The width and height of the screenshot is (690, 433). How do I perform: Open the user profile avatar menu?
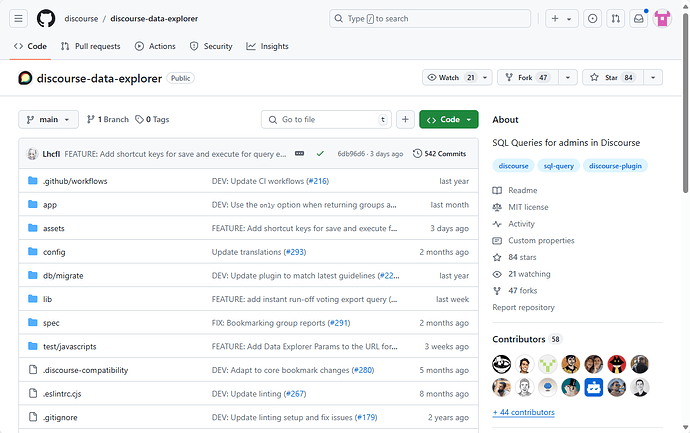point(662,18)
